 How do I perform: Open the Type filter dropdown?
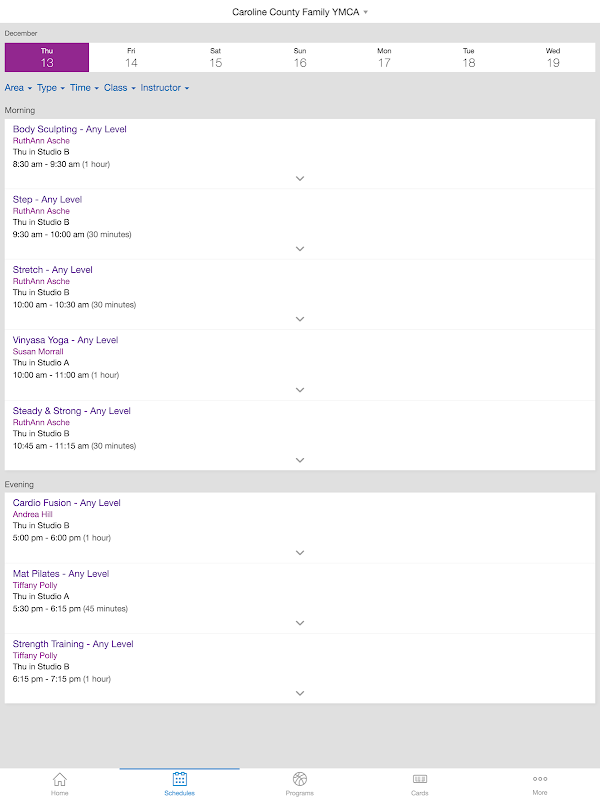coord(51,88)
